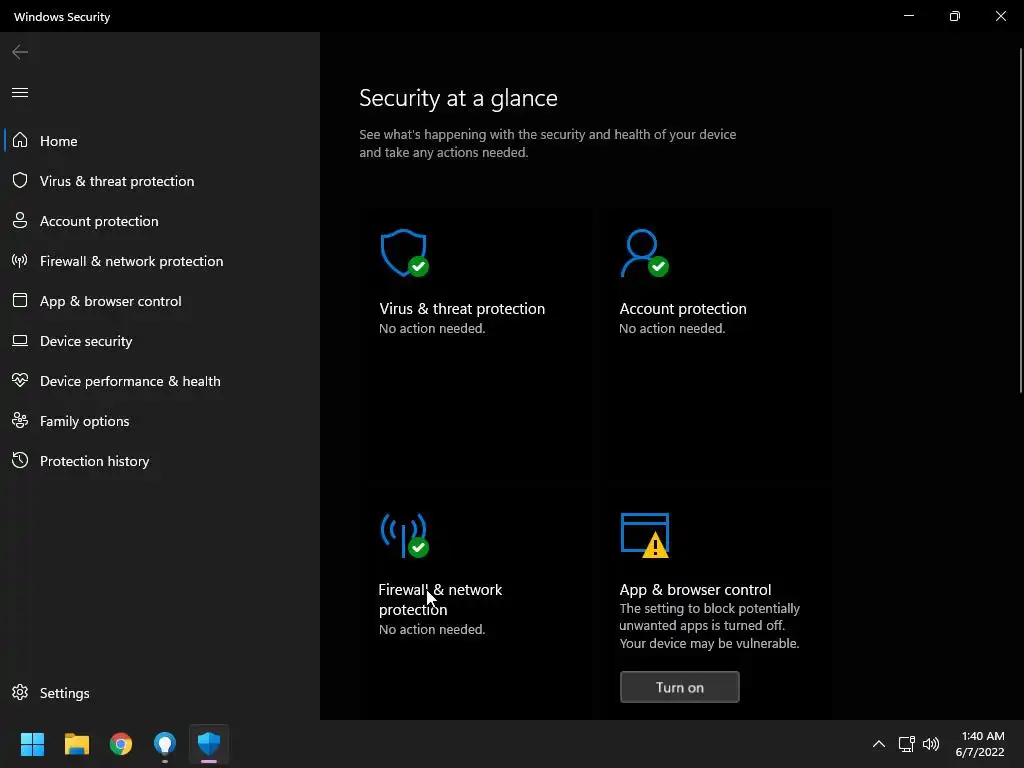Image resolution: width=1024 pixels, height=768 pixels.
Task: Open Settings at bottom of sidebar
Action: 160,693
